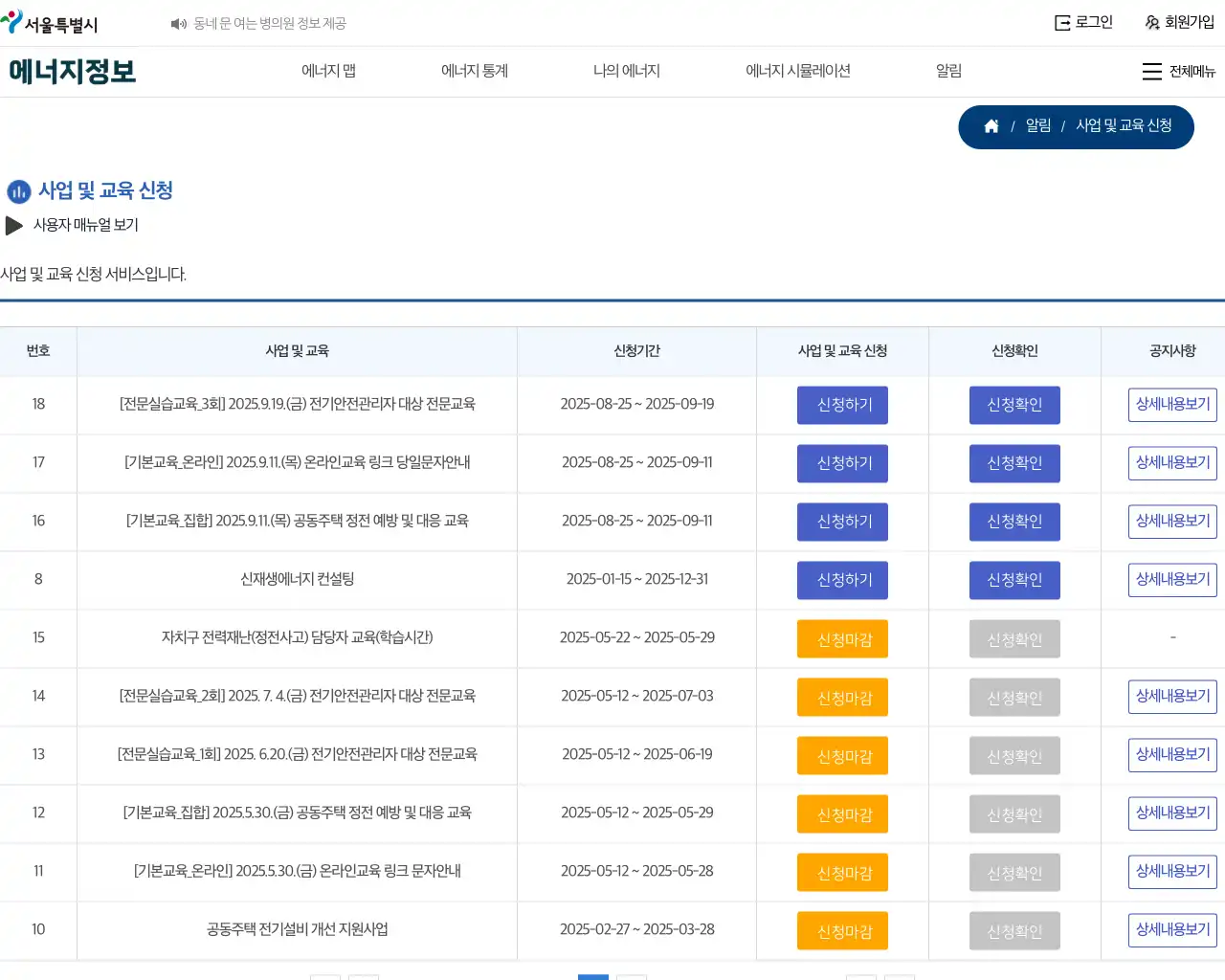The height and width of the screenshot is (980, 1225).
Task: Click 사업 및 교육 신청 breadcrumb item
Action: pyautogui.click(x=1124, y=125)
